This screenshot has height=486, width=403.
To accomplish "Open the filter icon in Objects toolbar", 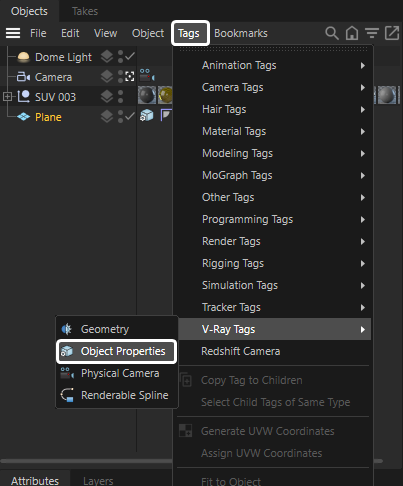I will tap(372, 33).
